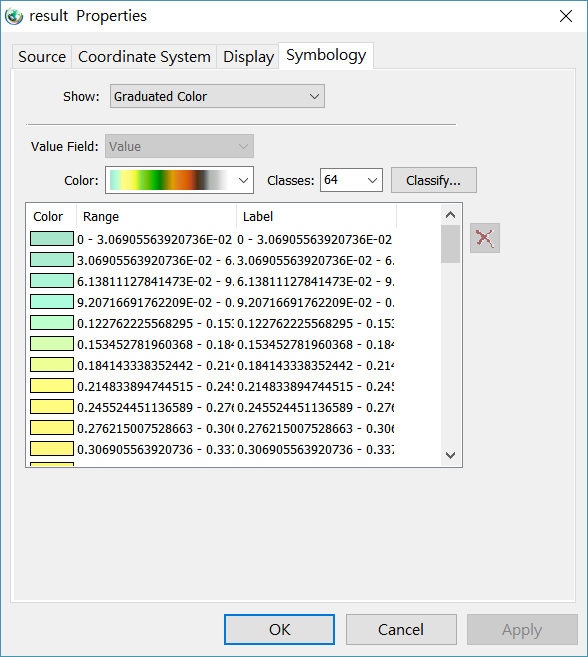Click the globe application icon in title bar
The width and height of the screenshot is (588, 657).
click(14, 16)
